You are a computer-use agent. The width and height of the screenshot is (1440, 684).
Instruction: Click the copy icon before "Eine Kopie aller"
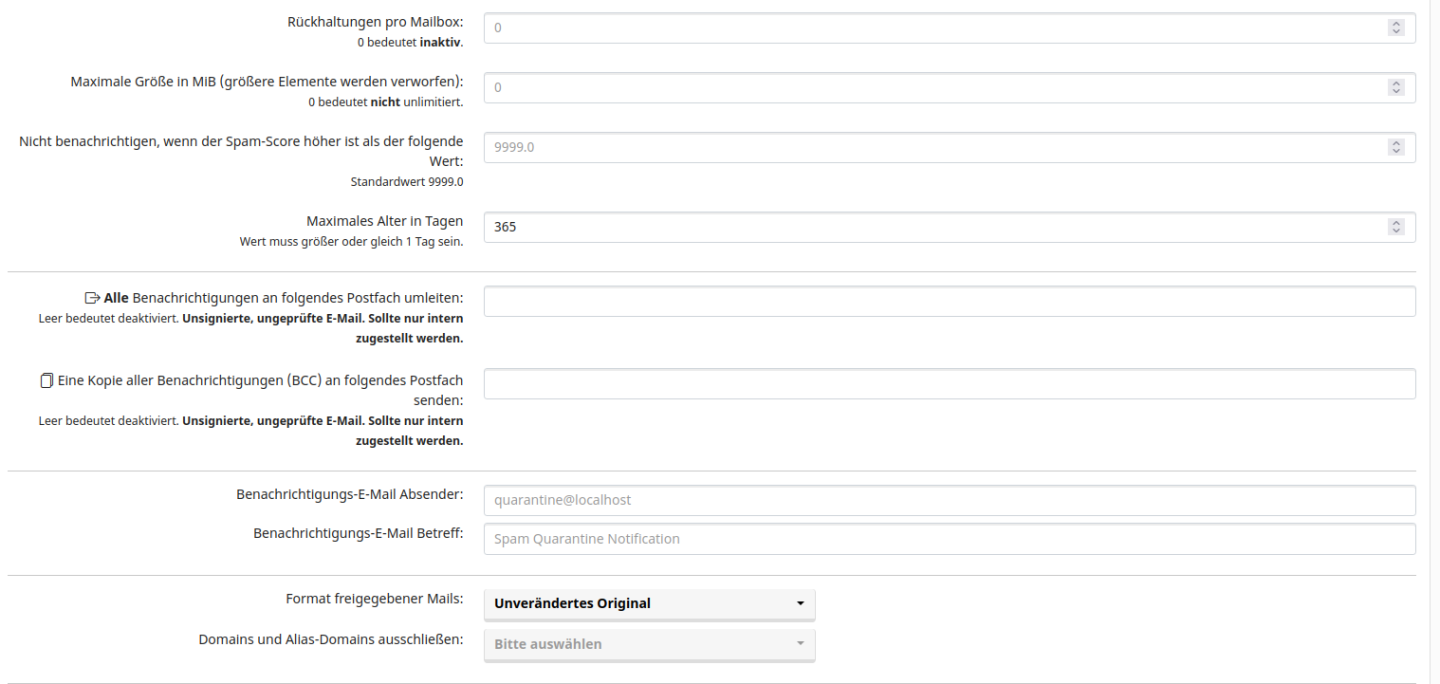tap(45, 380)
